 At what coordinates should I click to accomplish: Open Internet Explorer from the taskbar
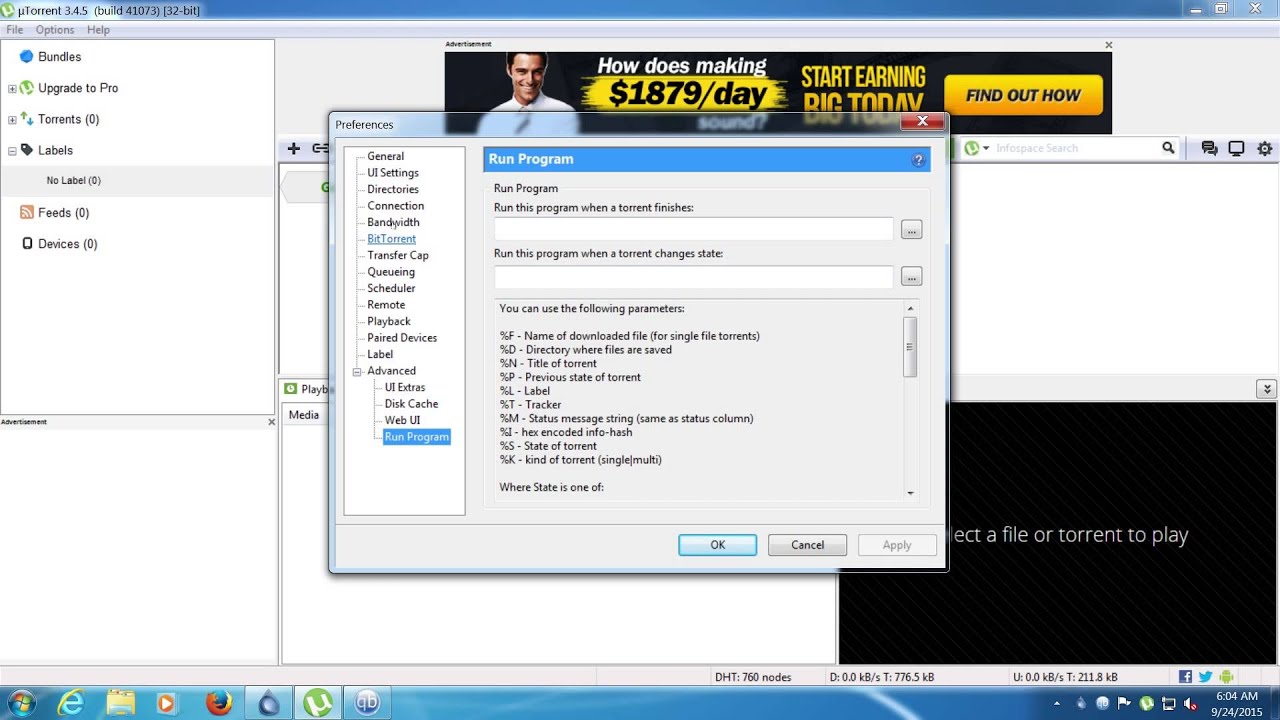(70, 703)
